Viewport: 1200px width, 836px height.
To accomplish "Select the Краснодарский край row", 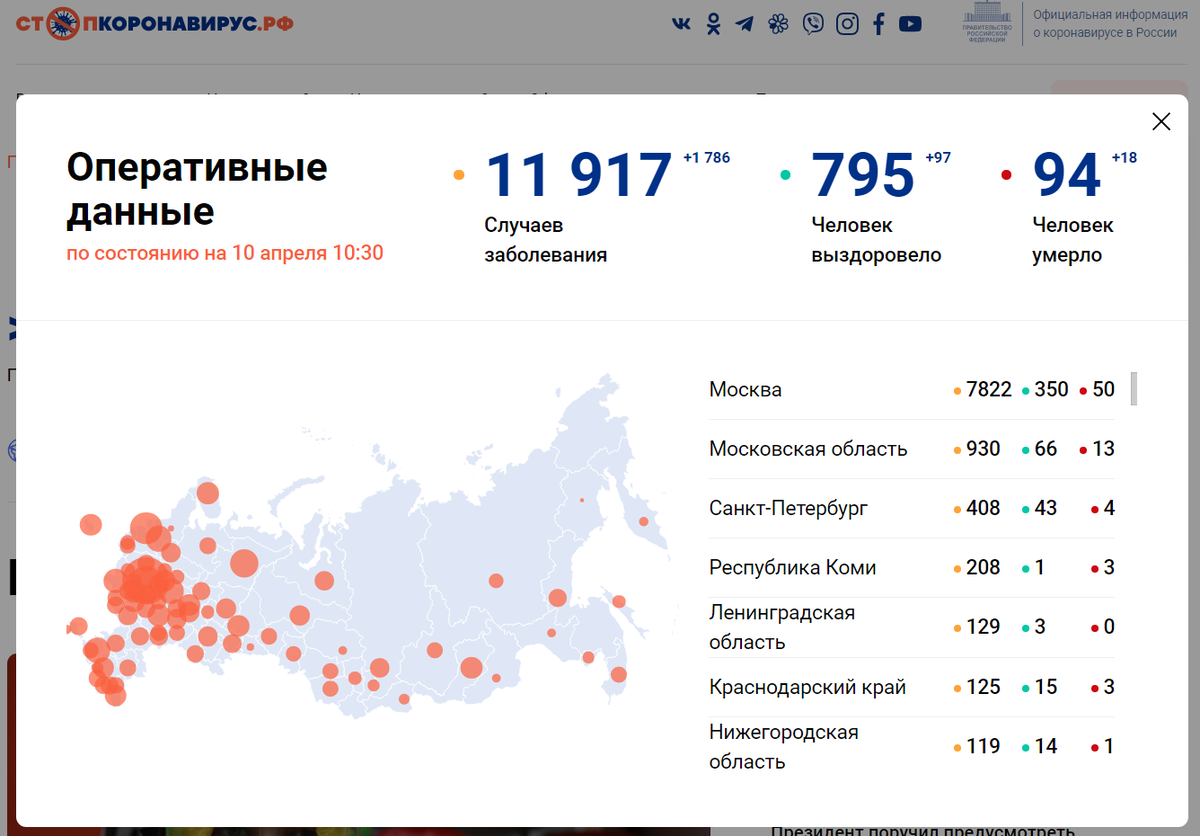I will click(912, 687).
